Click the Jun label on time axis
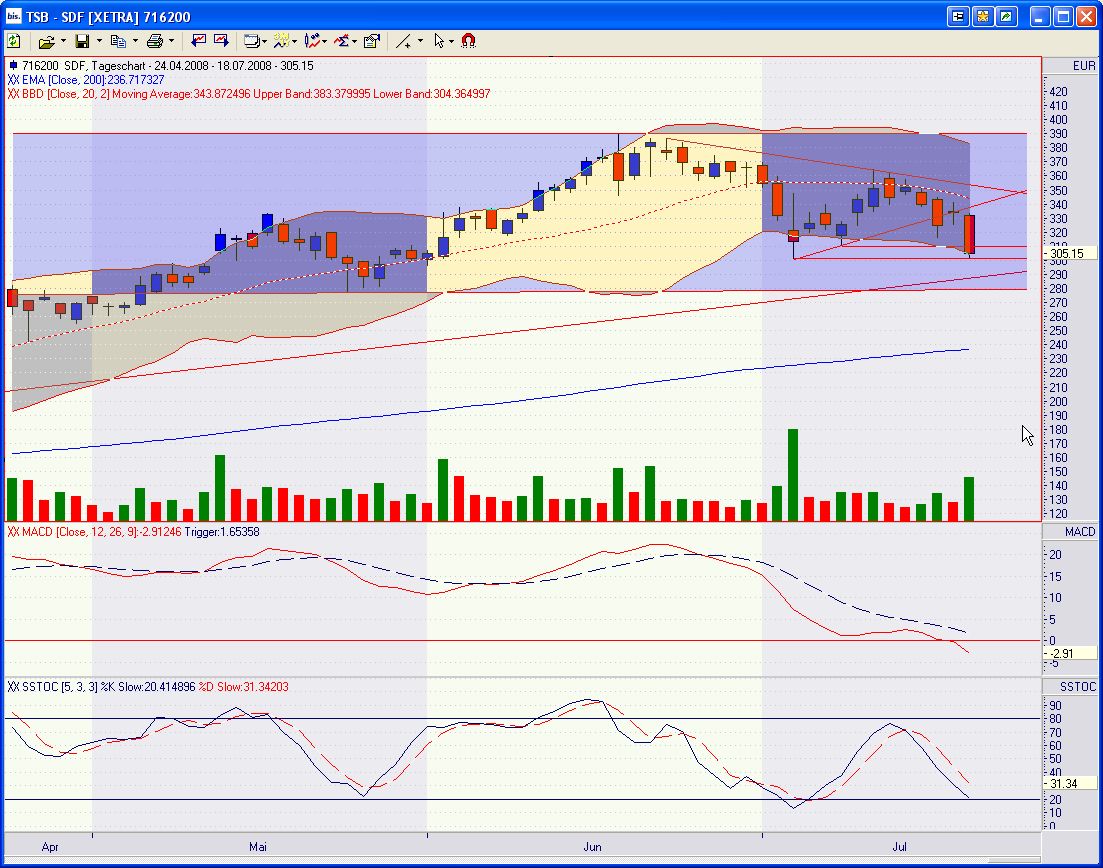This screenshot has height=868, width=1103. (x=592, y=847)
